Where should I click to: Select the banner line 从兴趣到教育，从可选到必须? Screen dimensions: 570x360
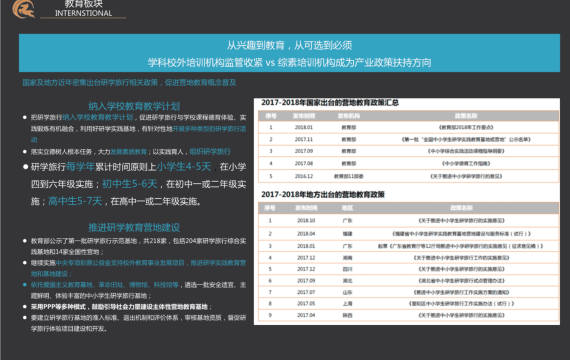tap(289, 45)
